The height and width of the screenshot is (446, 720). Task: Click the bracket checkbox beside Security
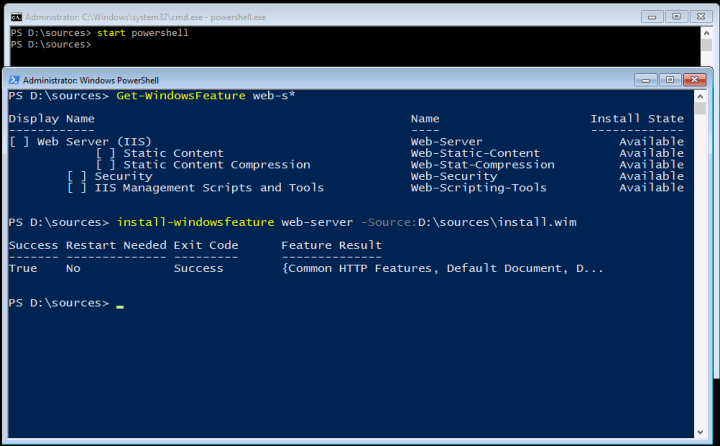[x=77, y=176]
